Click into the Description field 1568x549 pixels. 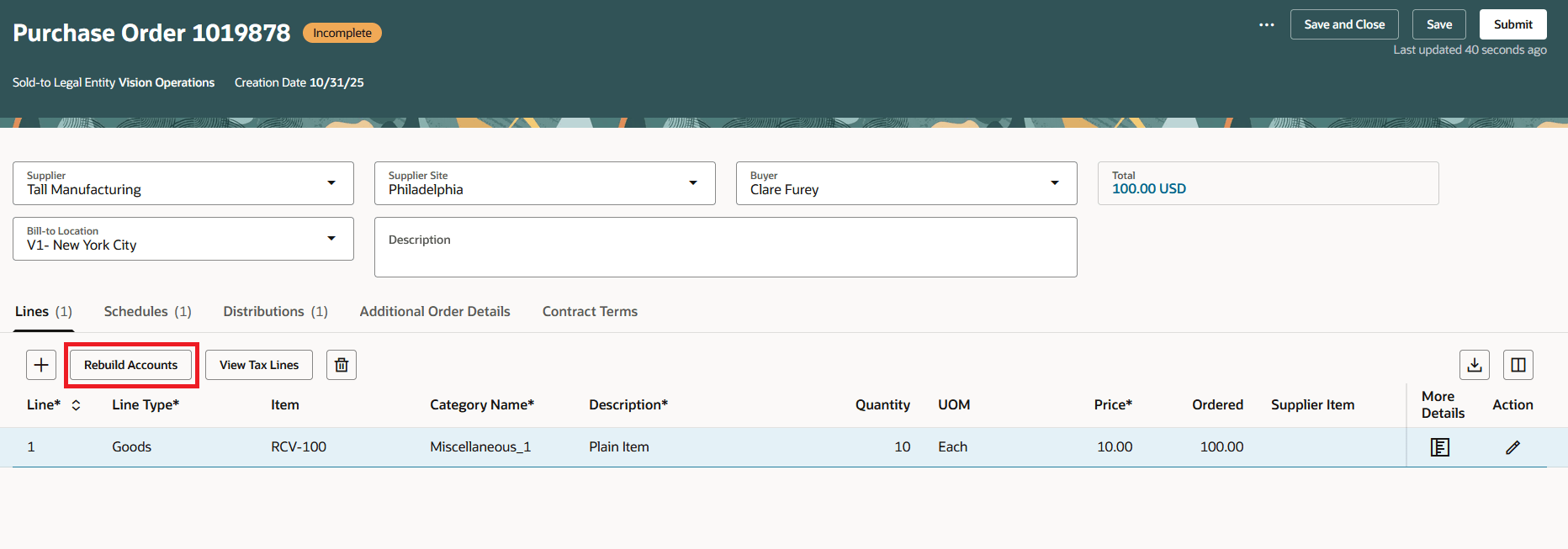click(x=726, y=247)
